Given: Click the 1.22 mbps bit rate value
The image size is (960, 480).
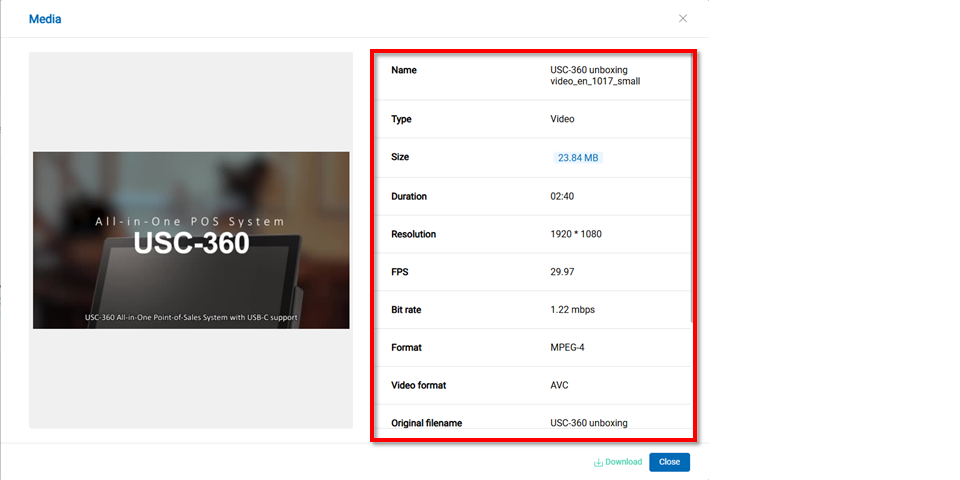Looking at the screenshot, I should (x=572, y=310).
